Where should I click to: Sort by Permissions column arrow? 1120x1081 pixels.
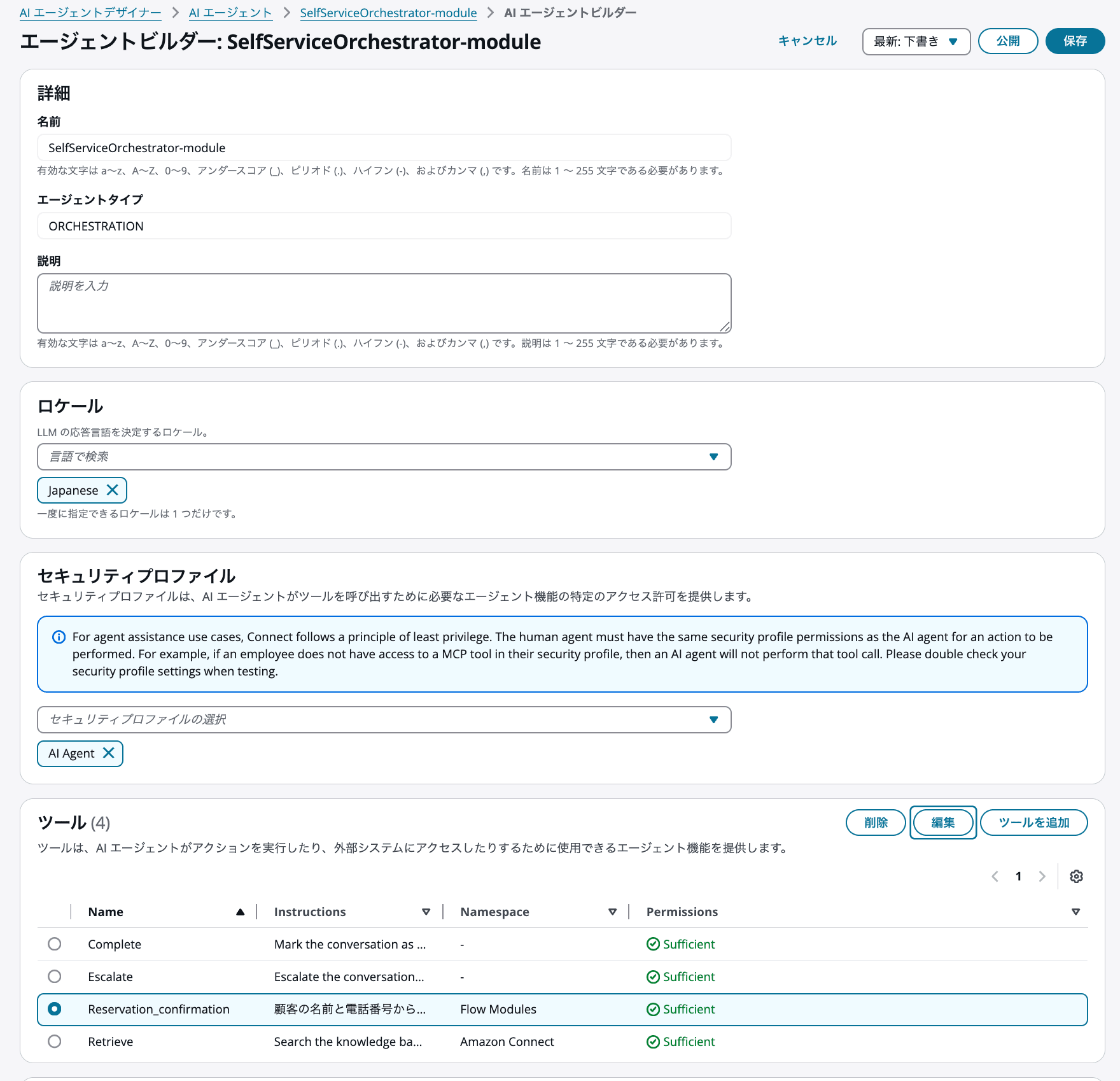click(x=1075, y=912)
